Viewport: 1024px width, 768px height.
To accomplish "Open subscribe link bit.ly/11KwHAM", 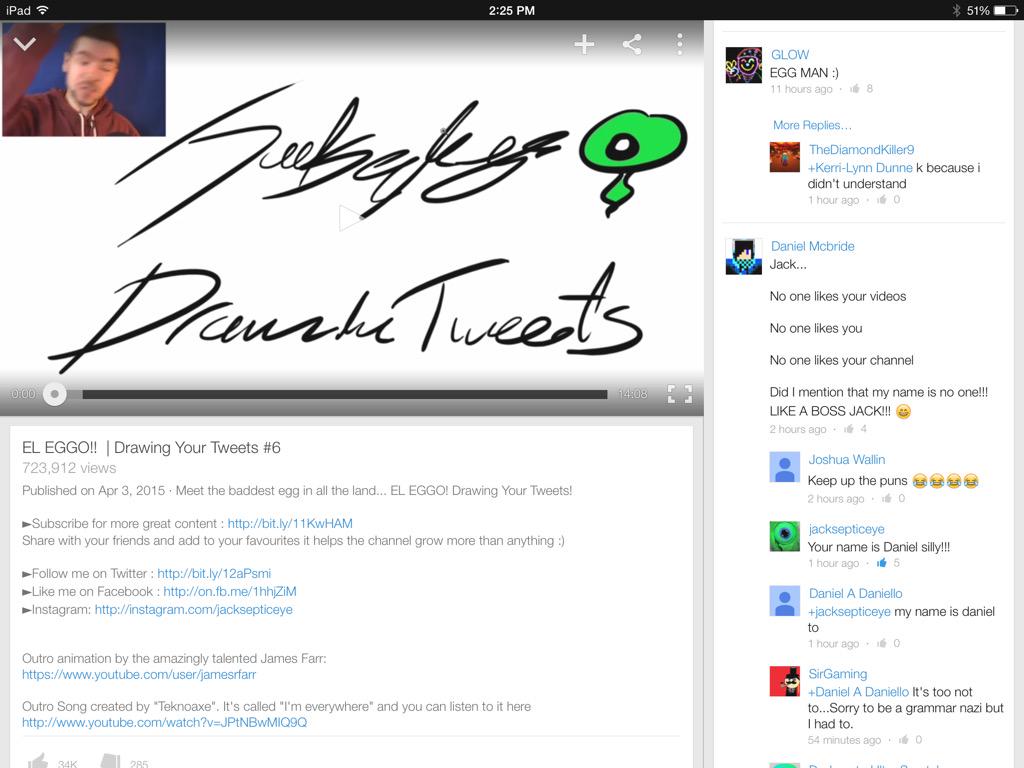I will (x=290, y=524).
